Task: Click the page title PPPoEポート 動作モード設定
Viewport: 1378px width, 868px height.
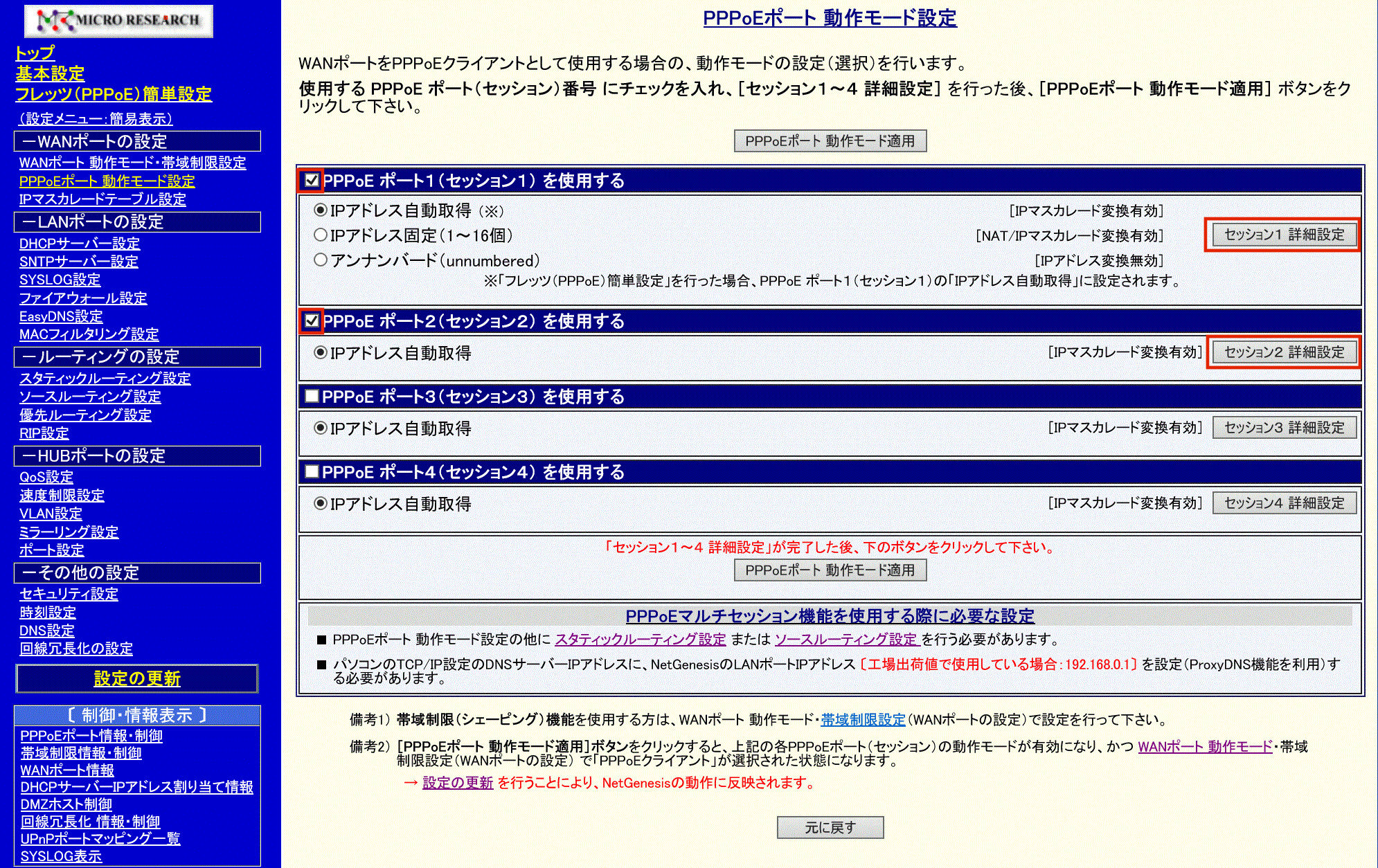Action: point(830,18)
